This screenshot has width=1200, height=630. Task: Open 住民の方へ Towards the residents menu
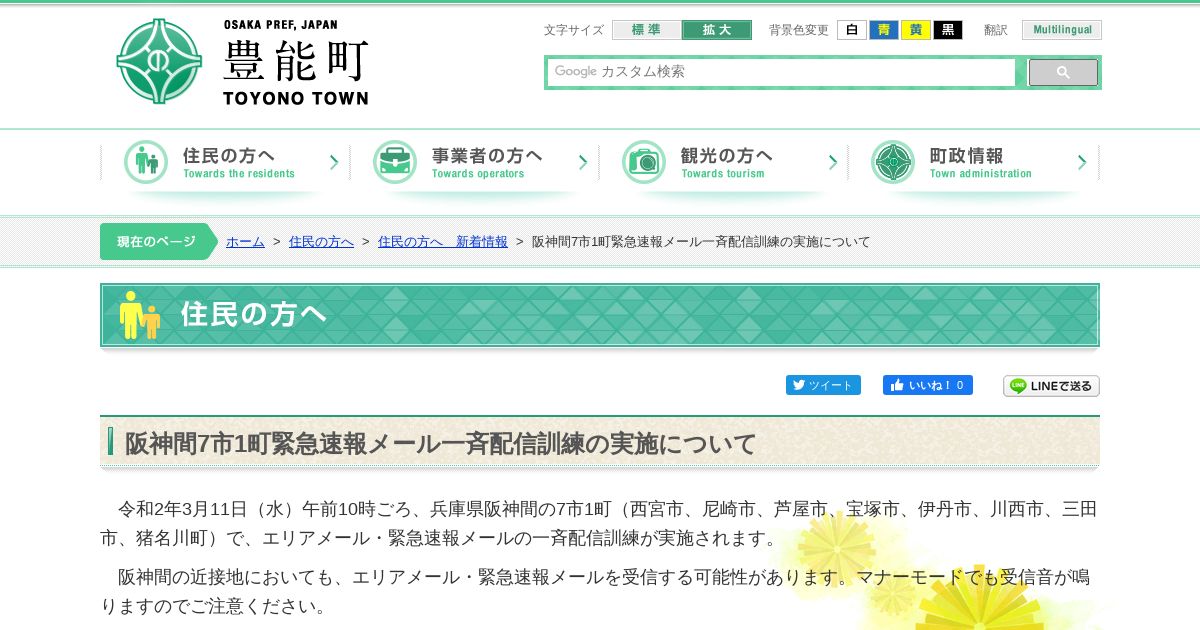pos(225,163)
